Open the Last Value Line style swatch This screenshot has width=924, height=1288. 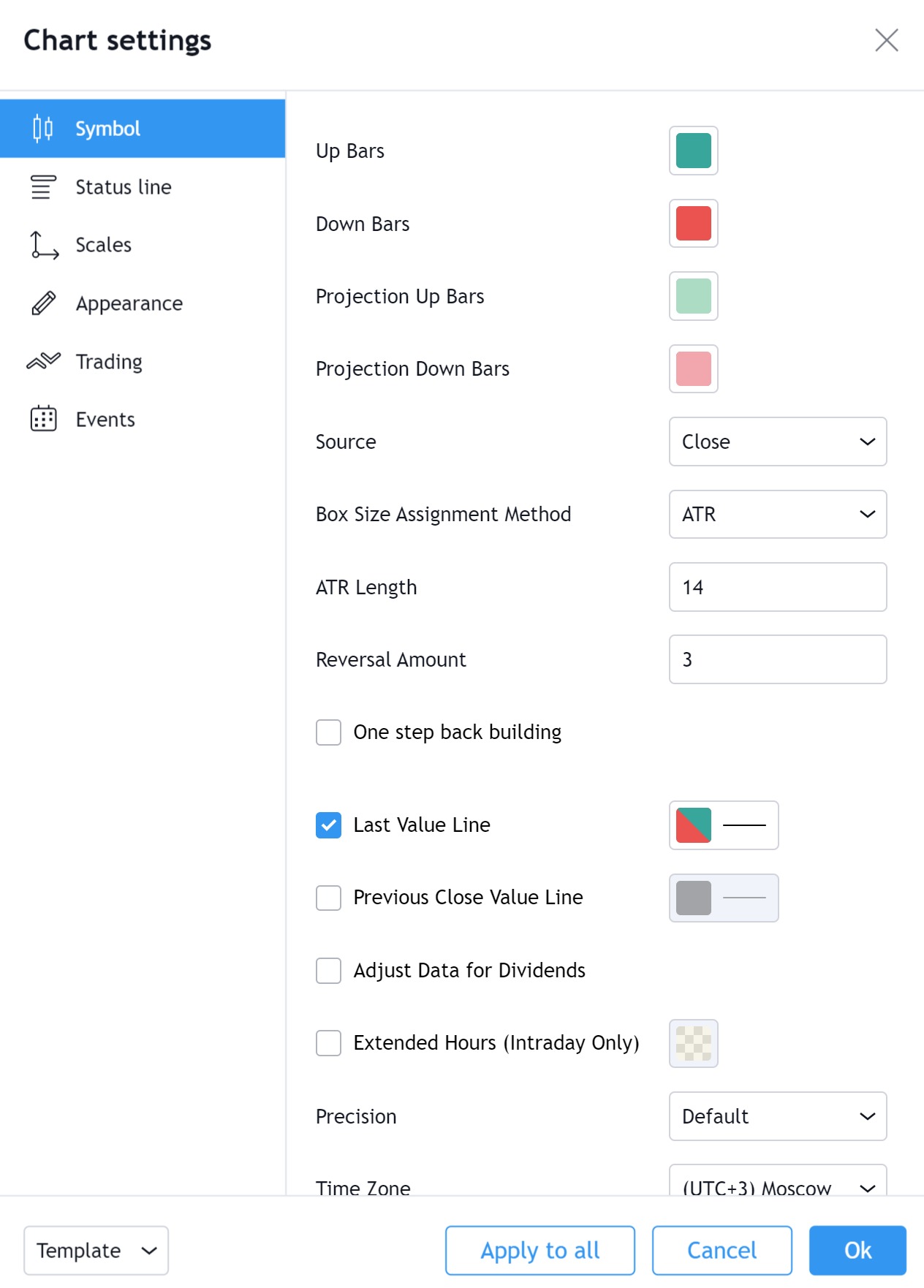[x=724, y=825]
